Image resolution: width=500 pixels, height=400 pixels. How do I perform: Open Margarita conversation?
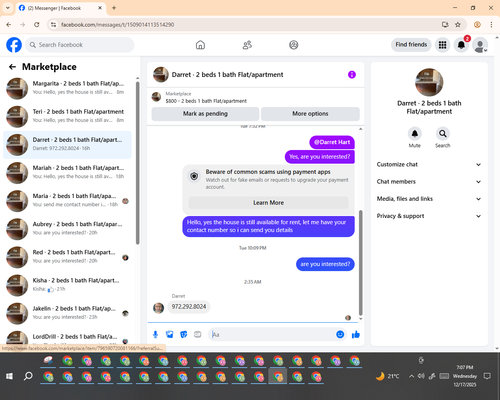point(67,88)
